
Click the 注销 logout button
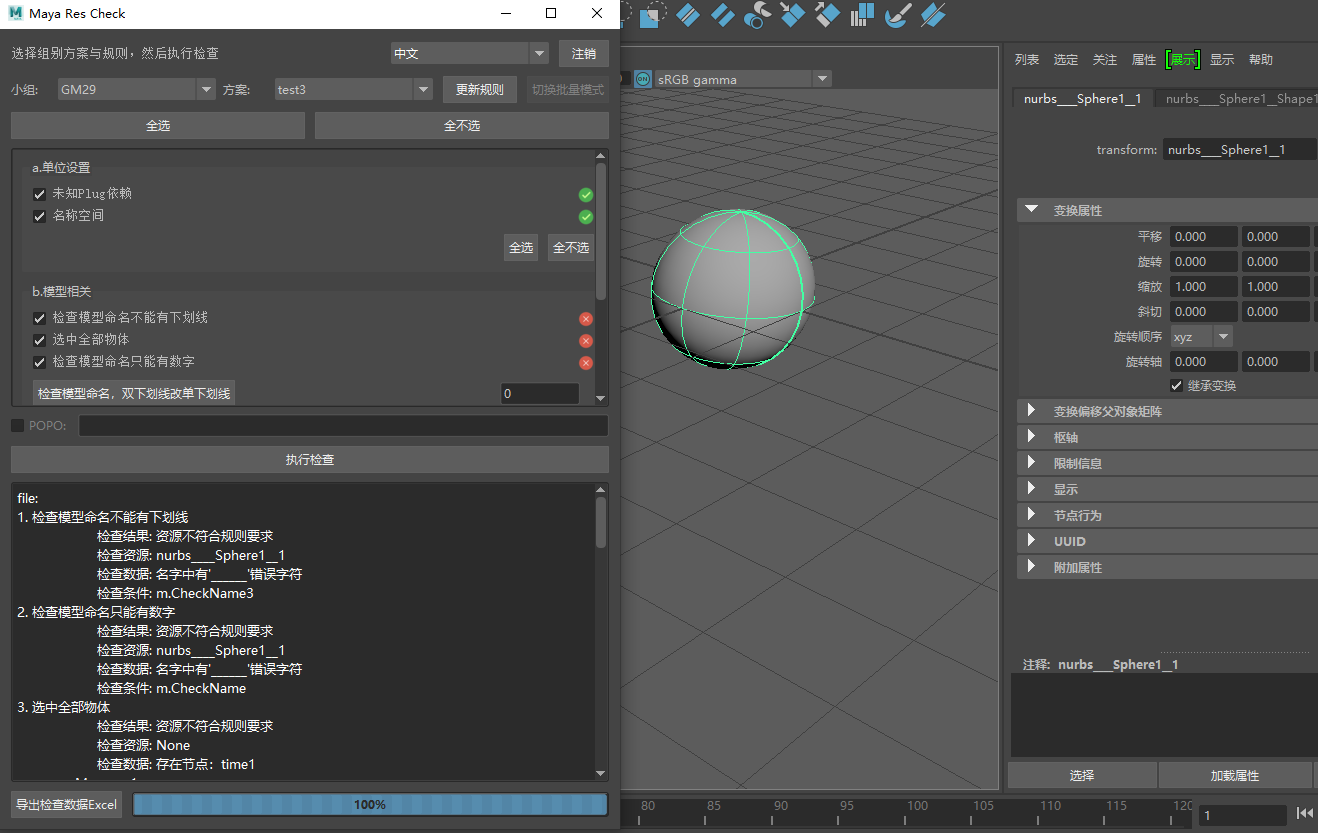584,54
